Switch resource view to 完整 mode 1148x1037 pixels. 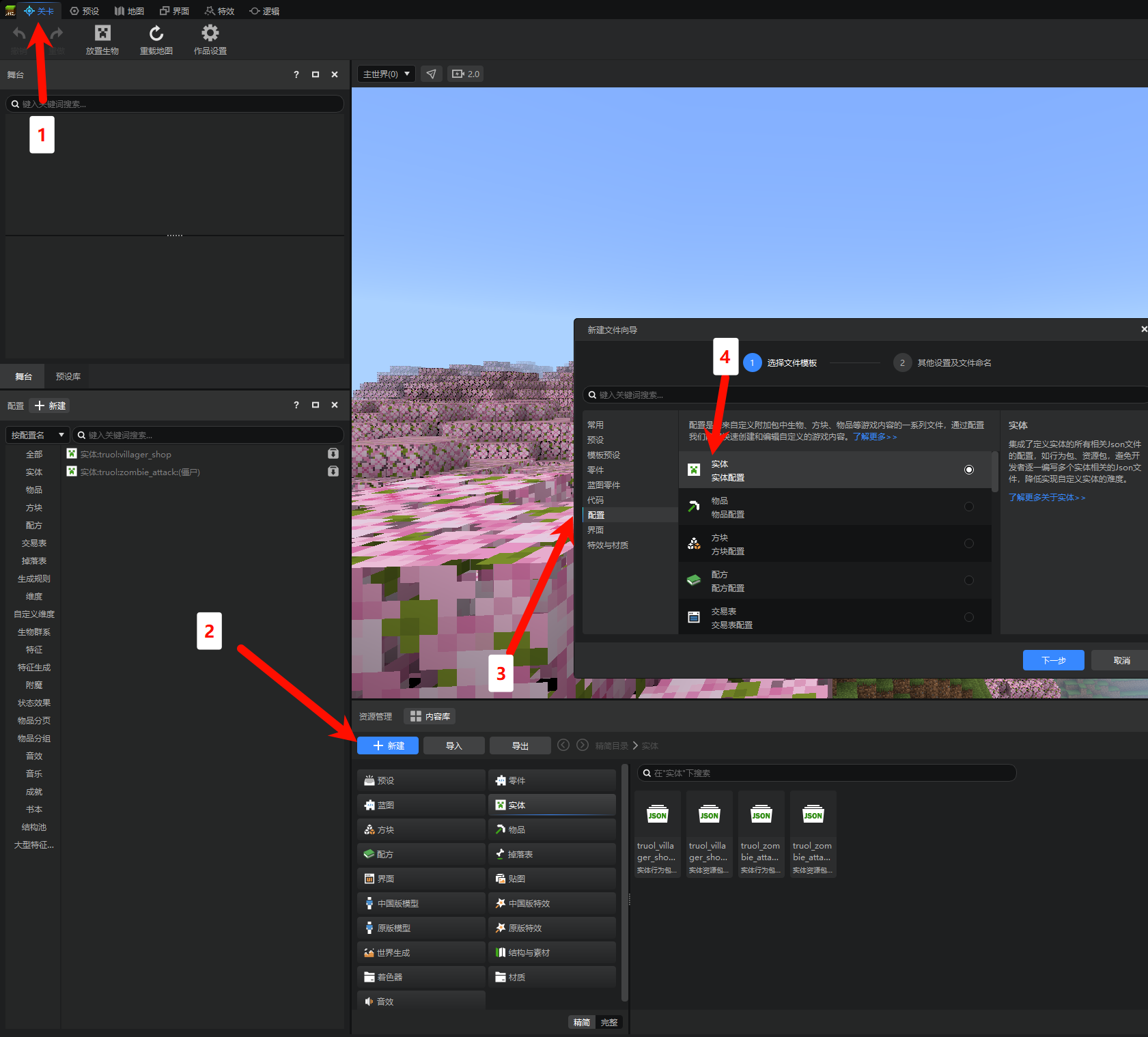[x=609, y=1022]
